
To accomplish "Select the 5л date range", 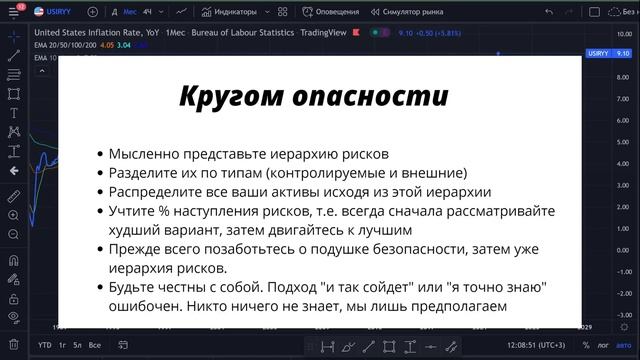I will click(78, 345).
